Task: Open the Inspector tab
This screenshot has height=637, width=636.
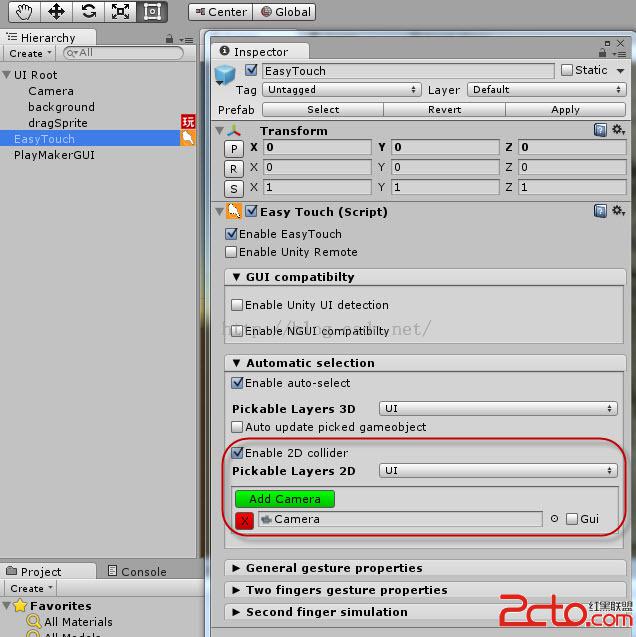Action: click(260, 52)
